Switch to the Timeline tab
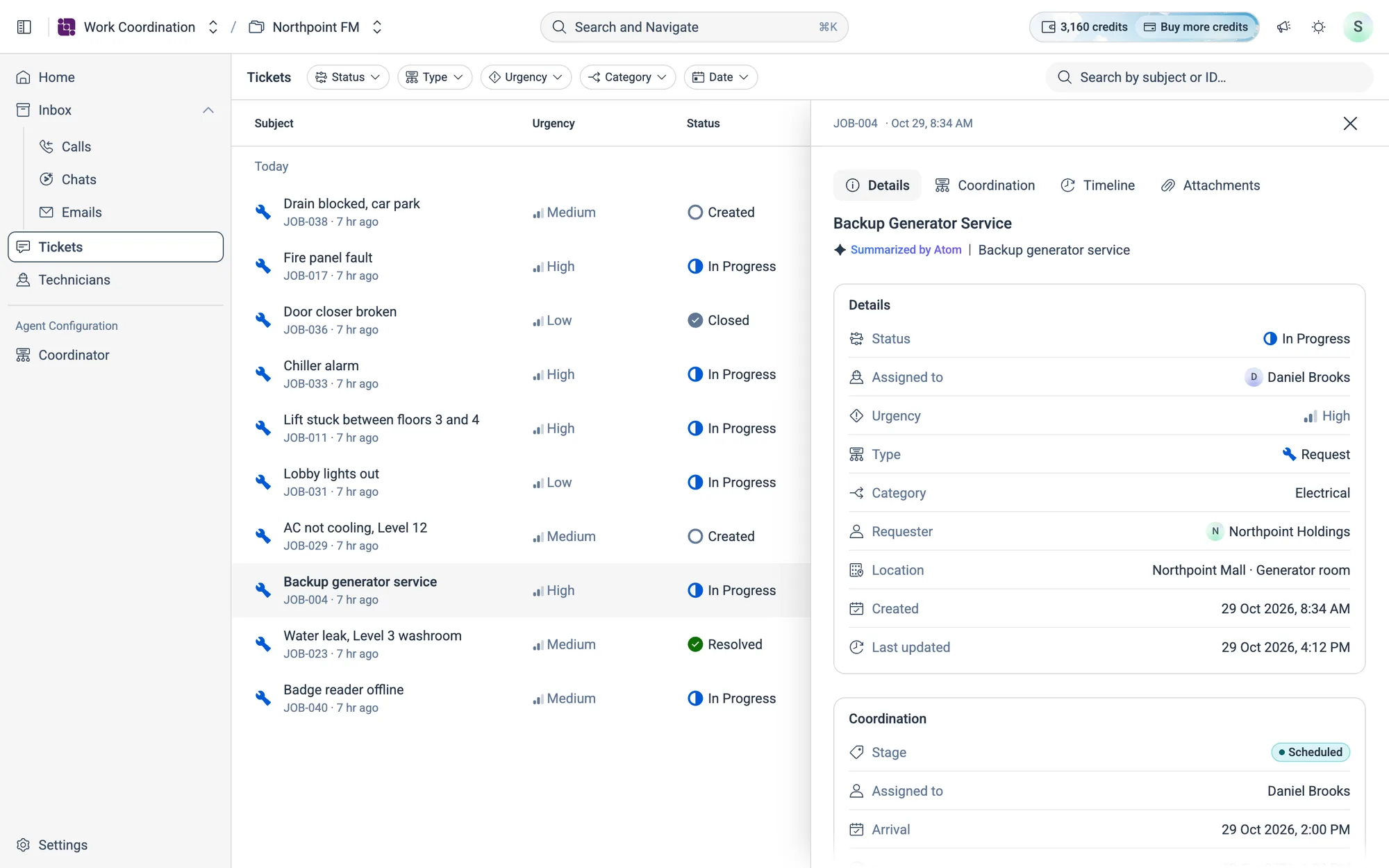 1098,185
